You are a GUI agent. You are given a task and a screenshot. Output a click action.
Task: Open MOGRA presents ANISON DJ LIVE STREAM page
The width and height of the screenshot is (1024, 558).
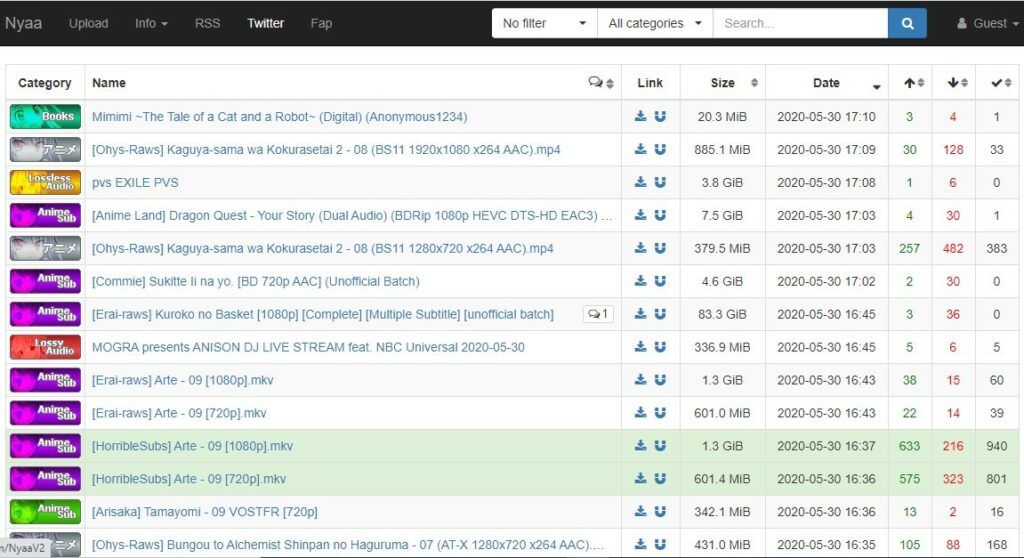308,348
